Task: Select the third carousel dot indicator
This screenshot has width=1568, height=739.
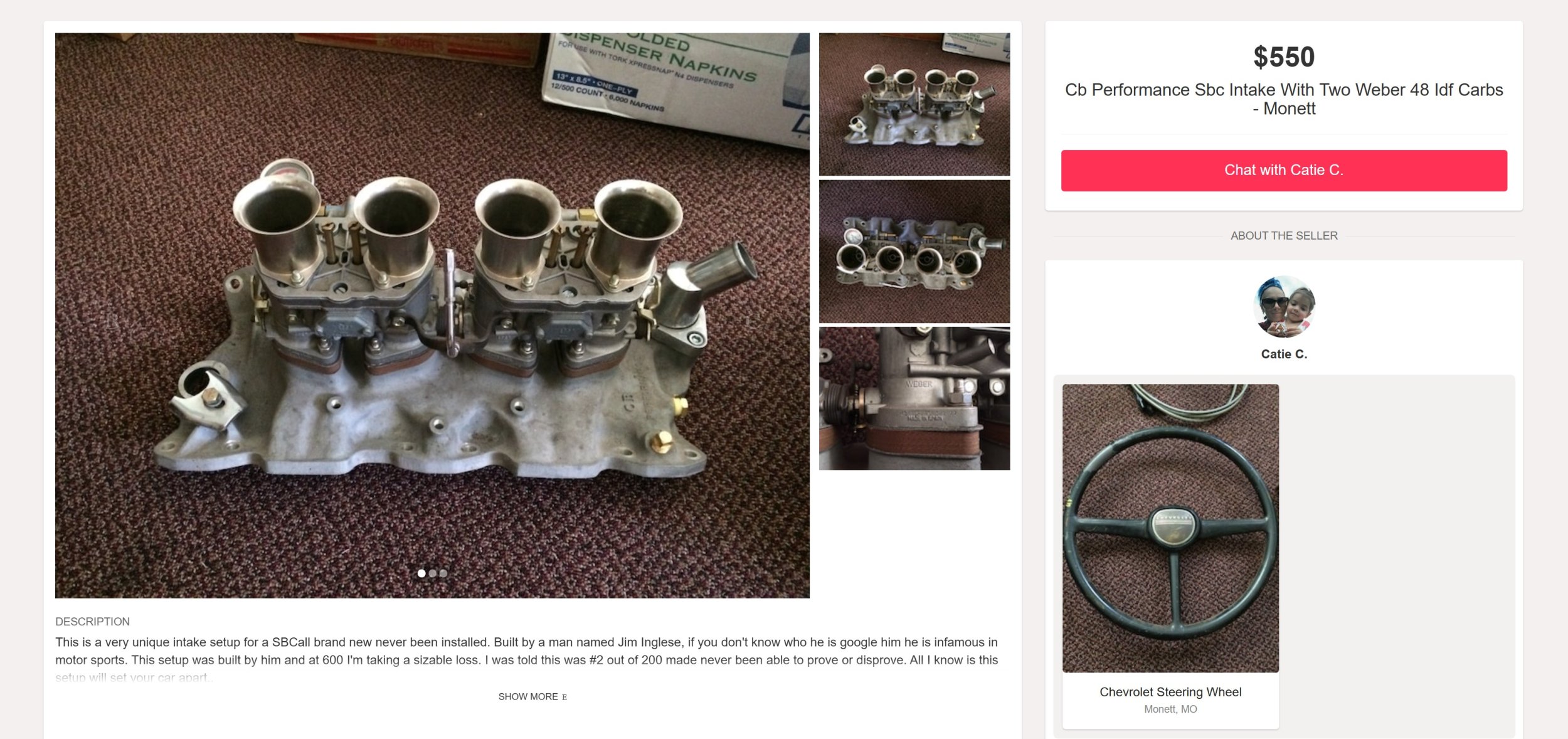Action: click(443, 573)
